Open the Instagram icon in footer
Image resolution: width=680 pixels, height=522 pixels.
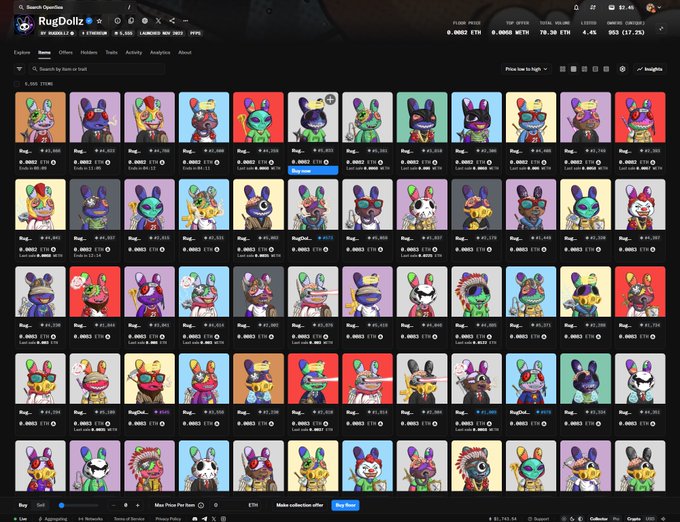223,519
